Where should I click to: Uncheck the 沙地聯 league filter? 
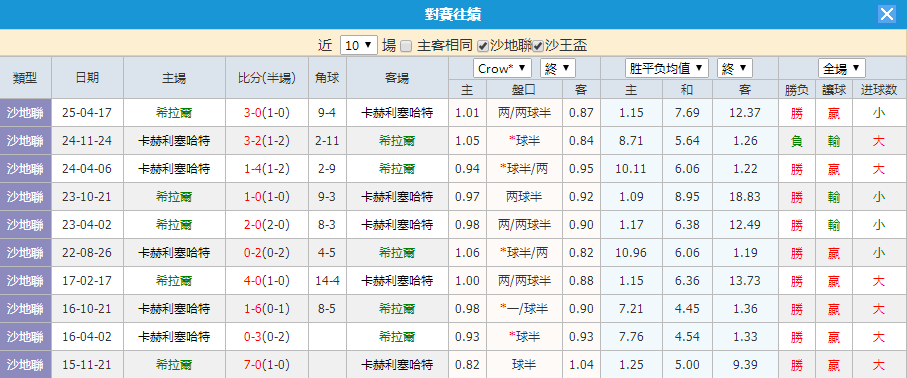pyautogui.click(x=482, y=46)
